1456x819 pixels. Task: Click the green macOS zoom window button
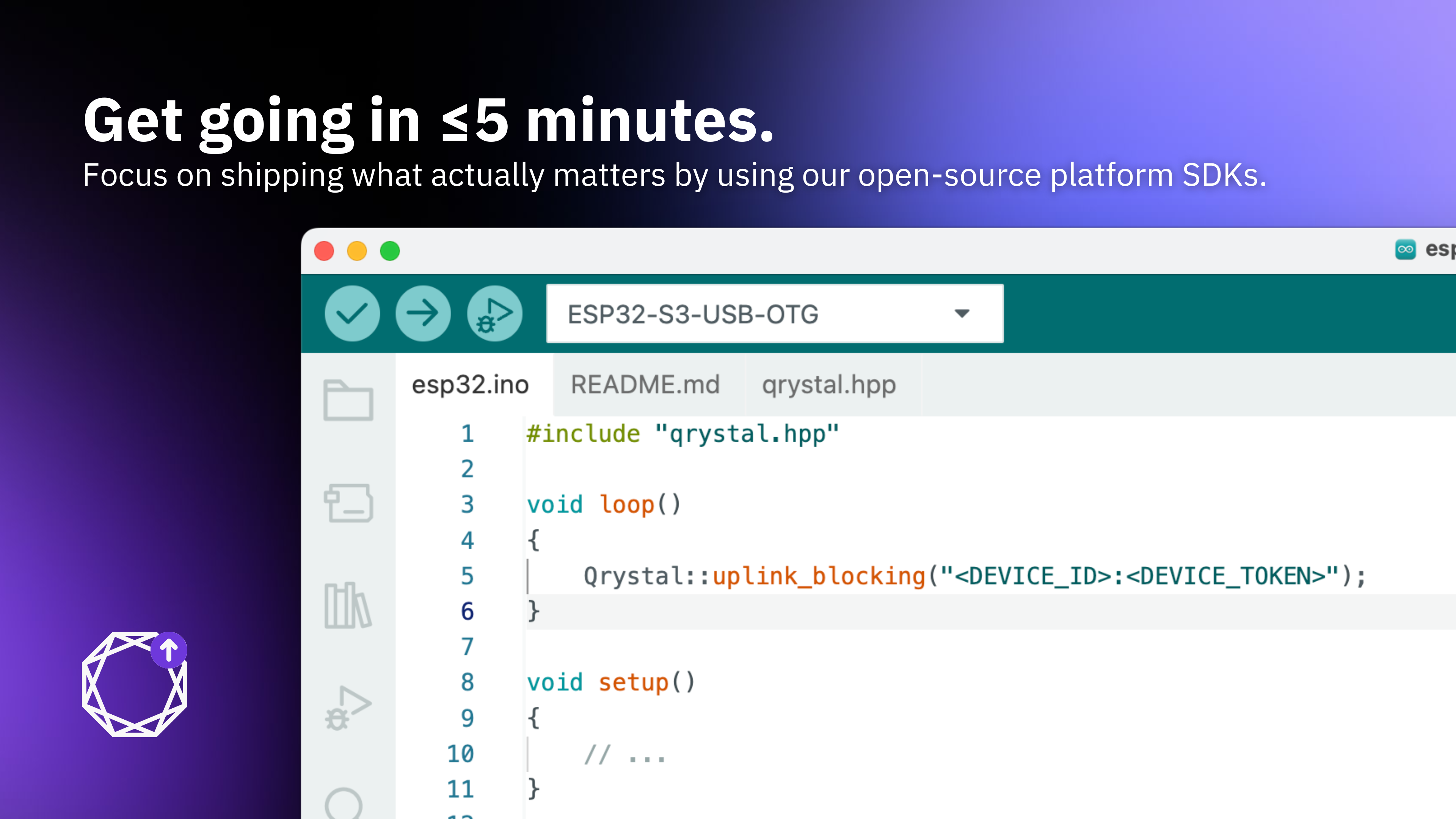click(x=390, y=251)
